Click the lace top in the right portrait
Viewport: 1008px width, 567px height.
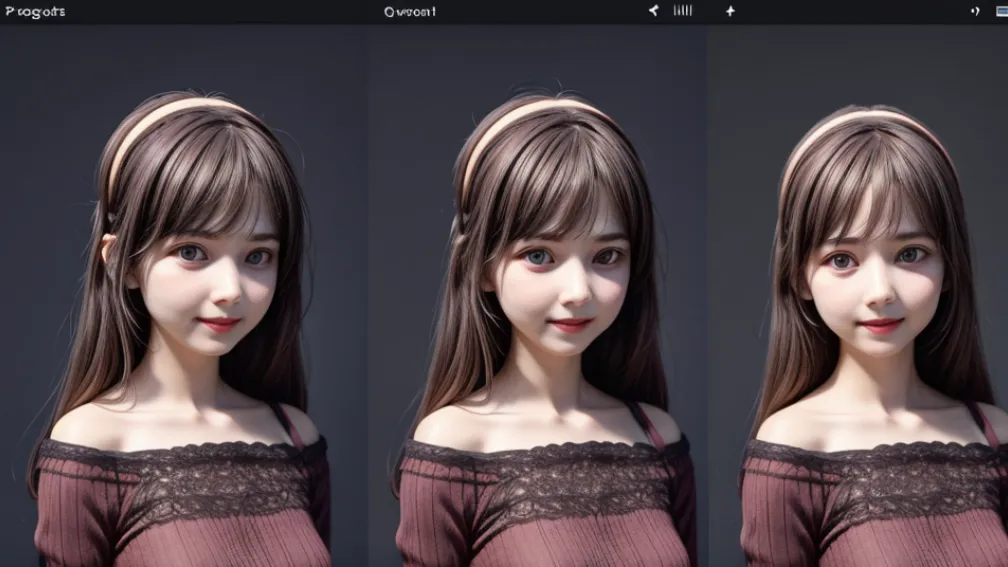point(870,470)
